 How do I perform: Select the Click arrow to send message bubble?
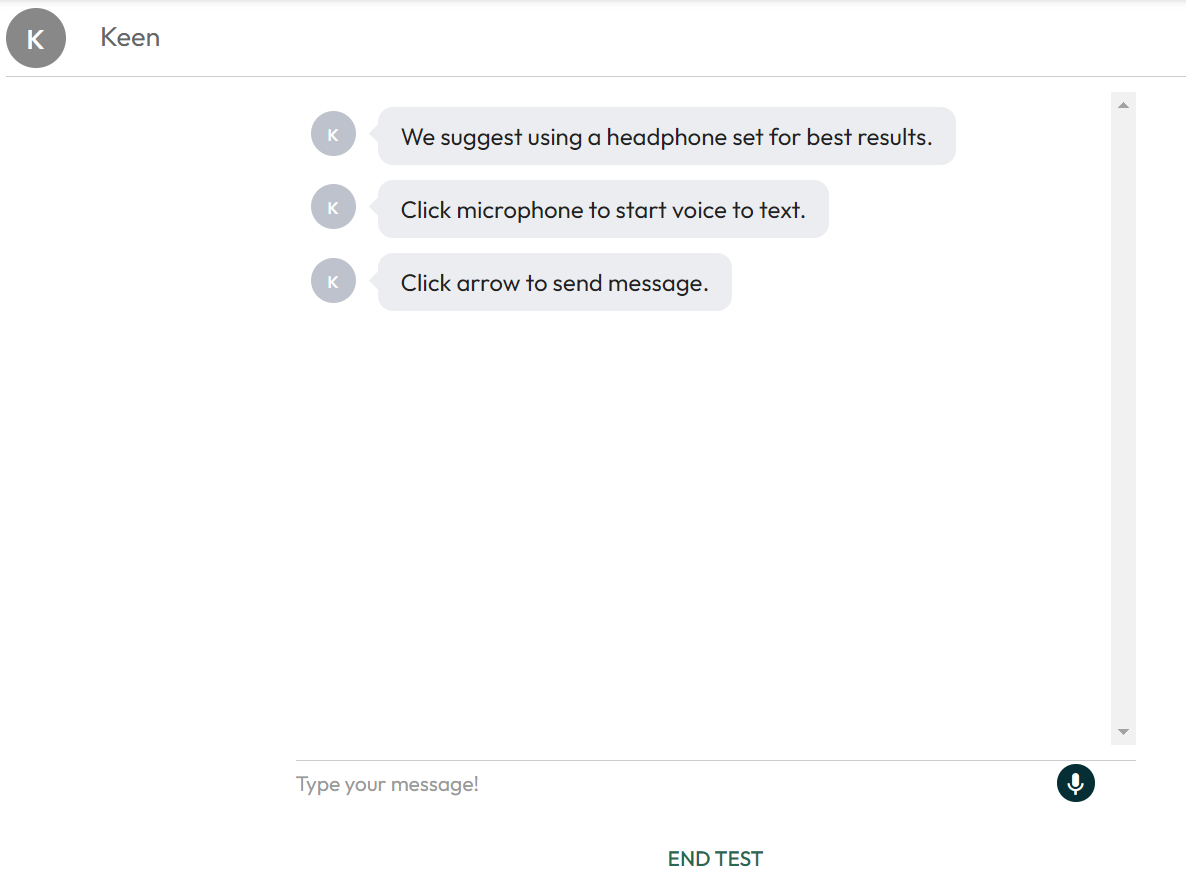click(x=554, y=282)
